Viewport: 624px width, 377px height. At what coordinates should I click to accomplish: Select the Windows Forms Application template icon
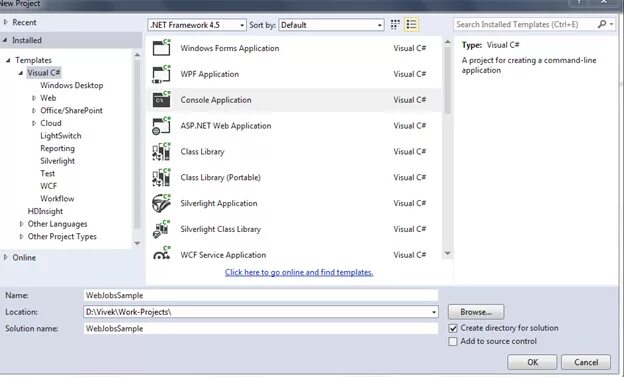pyautogui.click(x=161, y=48)
